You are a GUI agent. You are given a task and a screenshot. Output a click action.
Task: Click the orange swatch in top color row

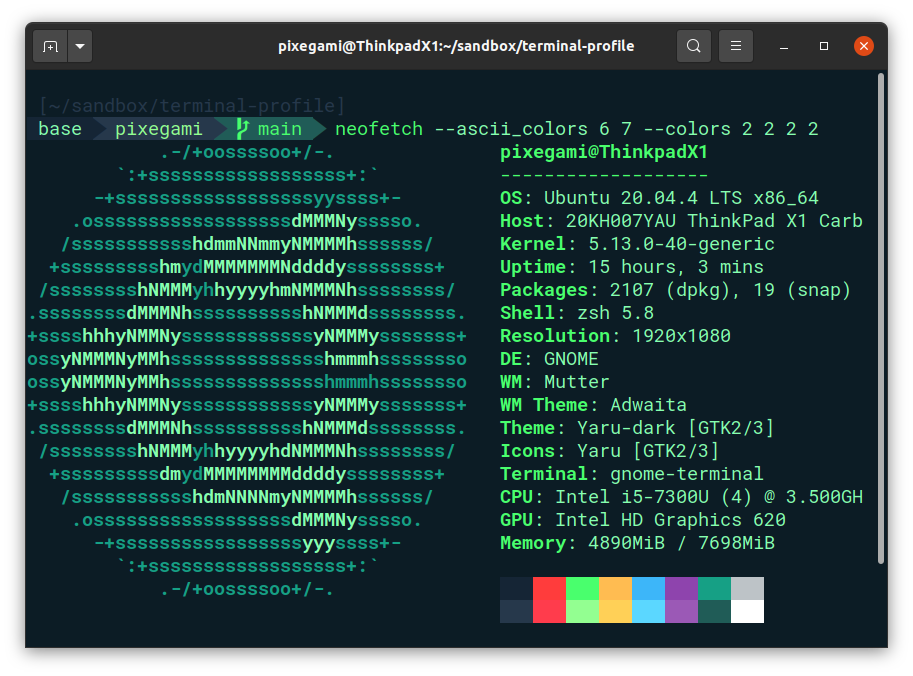click(x=615, y=588)
